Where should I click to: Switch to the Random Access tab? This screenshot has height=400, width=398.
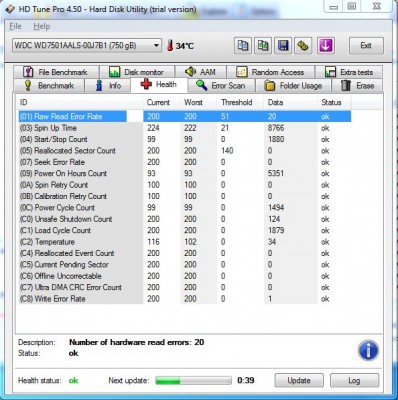[270, 72]
